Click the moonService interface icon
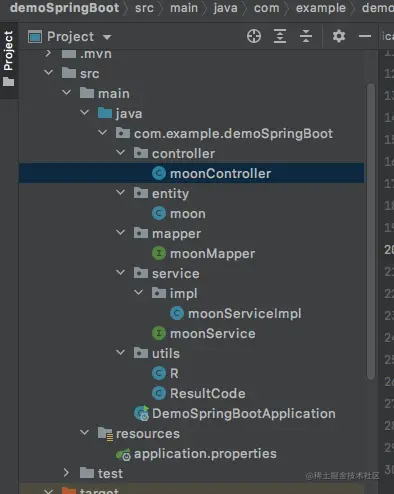 point(159,333)
